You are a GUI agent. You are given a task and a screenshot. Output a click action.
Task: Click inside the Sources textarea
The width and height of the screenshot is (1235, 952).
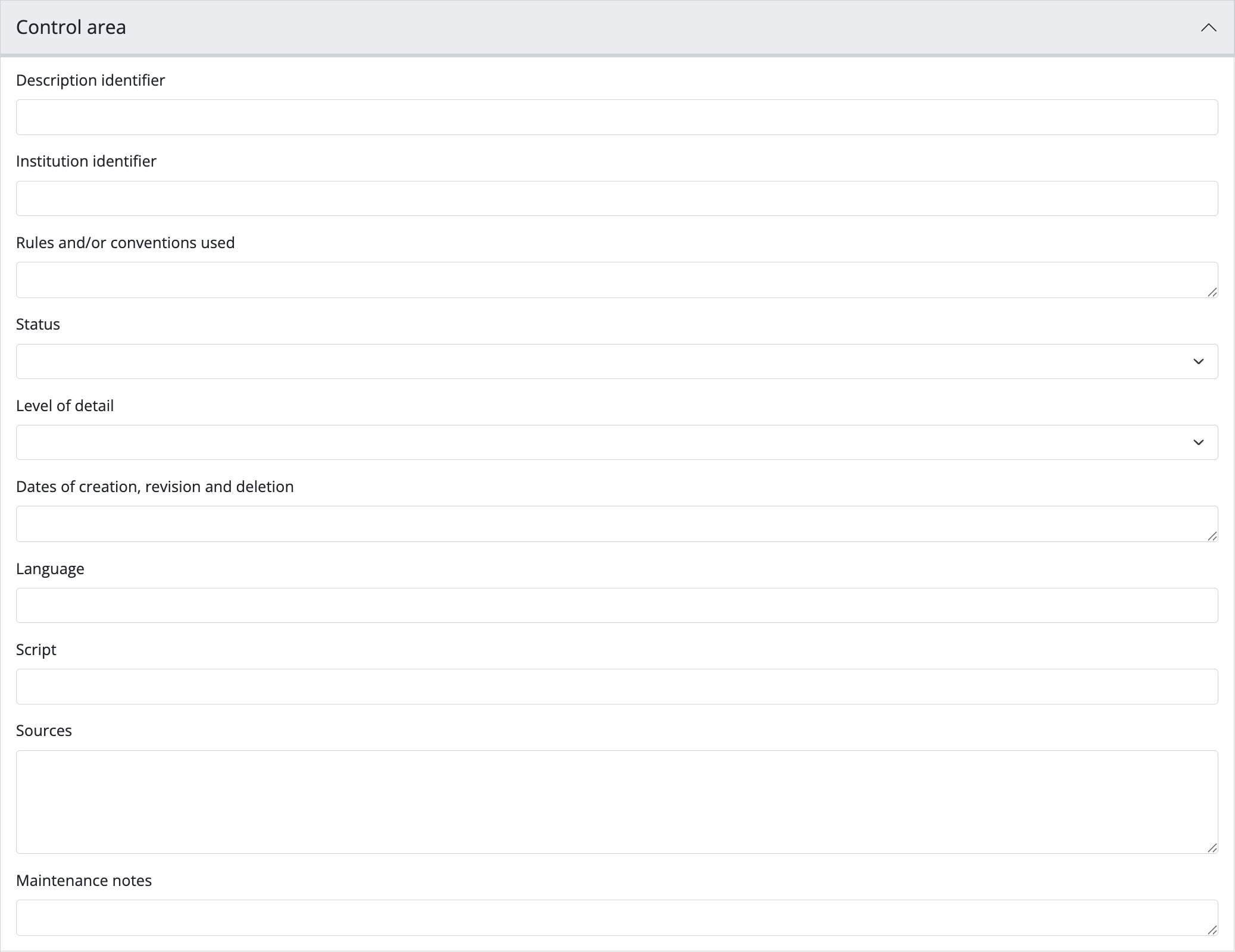[x=617, y=801]
